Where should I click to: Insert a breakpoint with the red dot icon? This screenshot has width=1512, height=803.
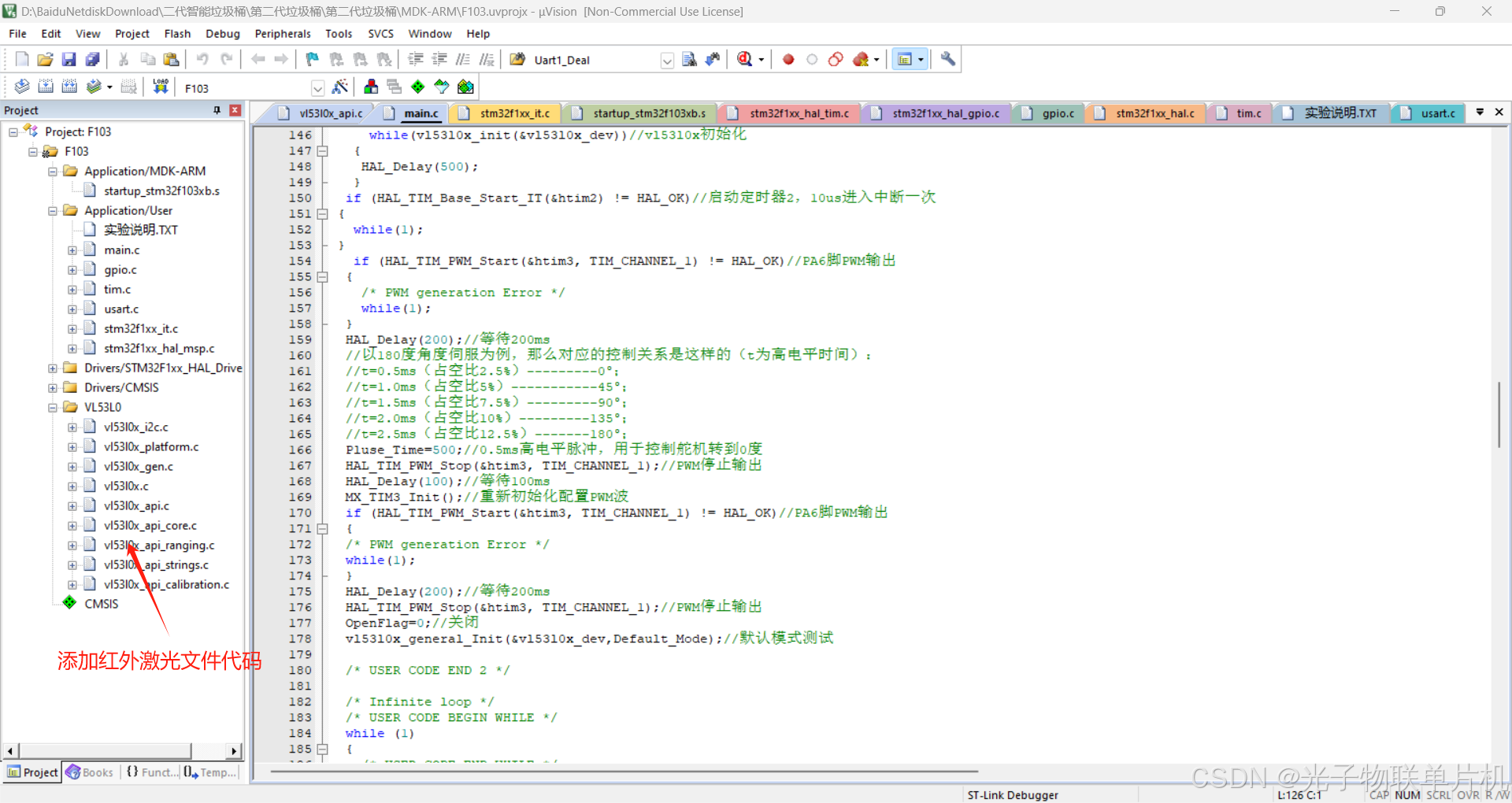[x=788, y=60]
